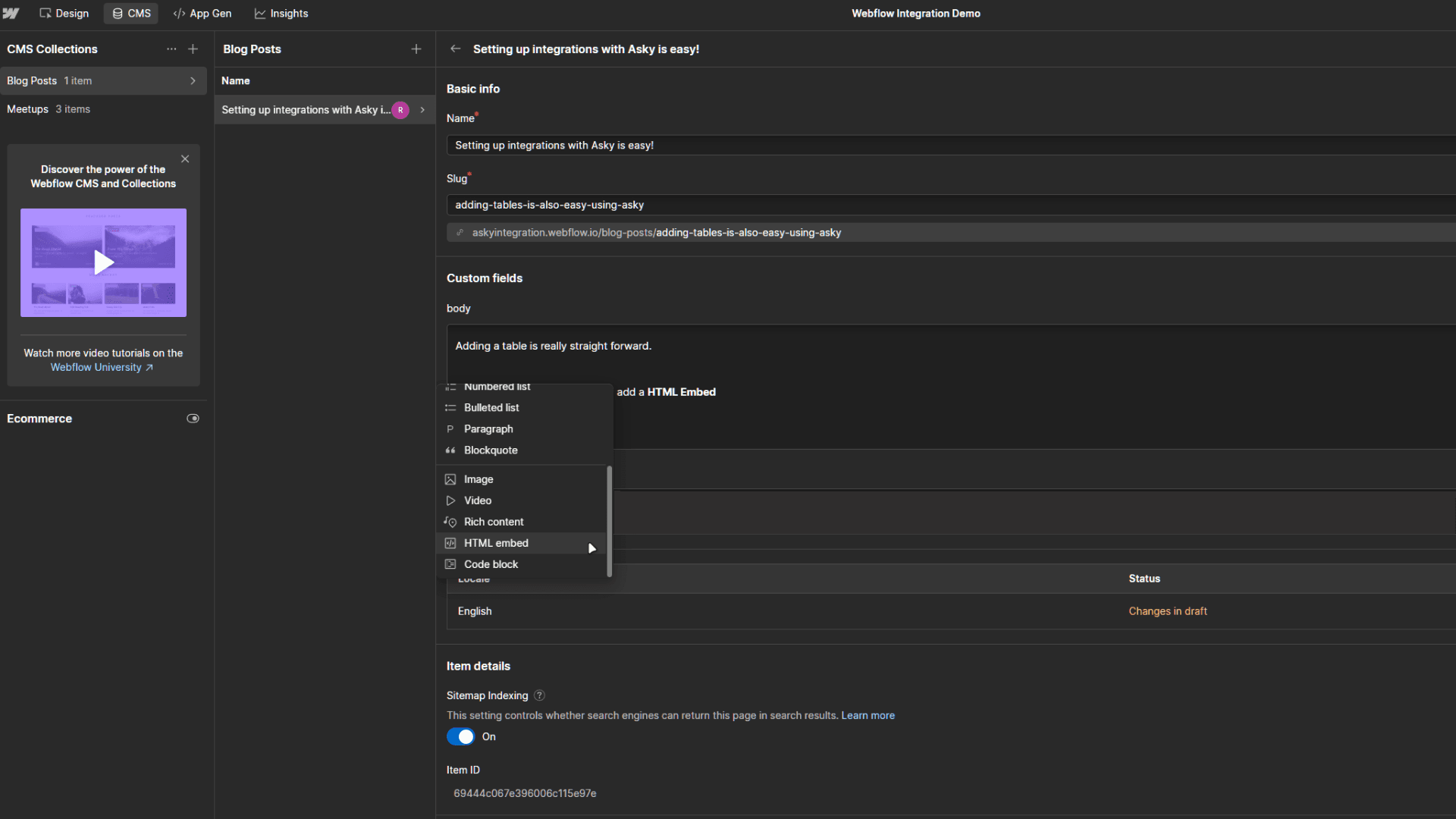Open the App Gen tab
This screenshot has width=1456, height=819.
(x=202, y=14)
